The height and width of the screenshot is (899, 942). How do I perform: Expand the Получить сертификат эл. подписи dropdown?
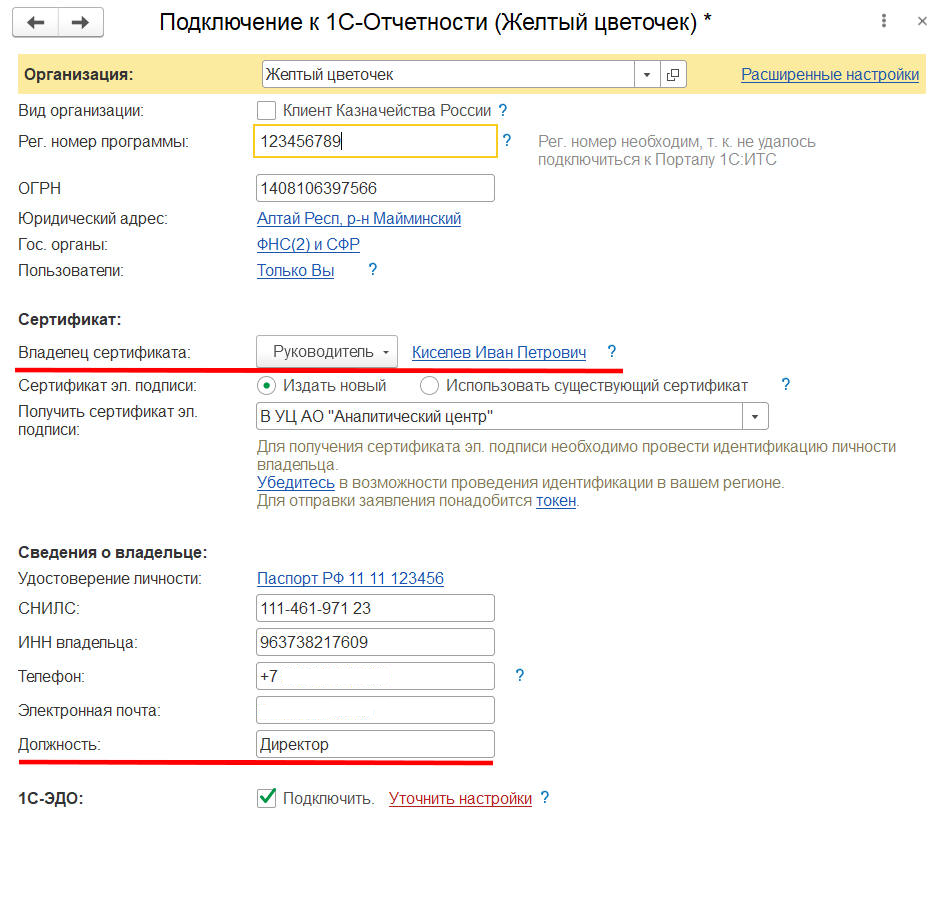point(755,416)
